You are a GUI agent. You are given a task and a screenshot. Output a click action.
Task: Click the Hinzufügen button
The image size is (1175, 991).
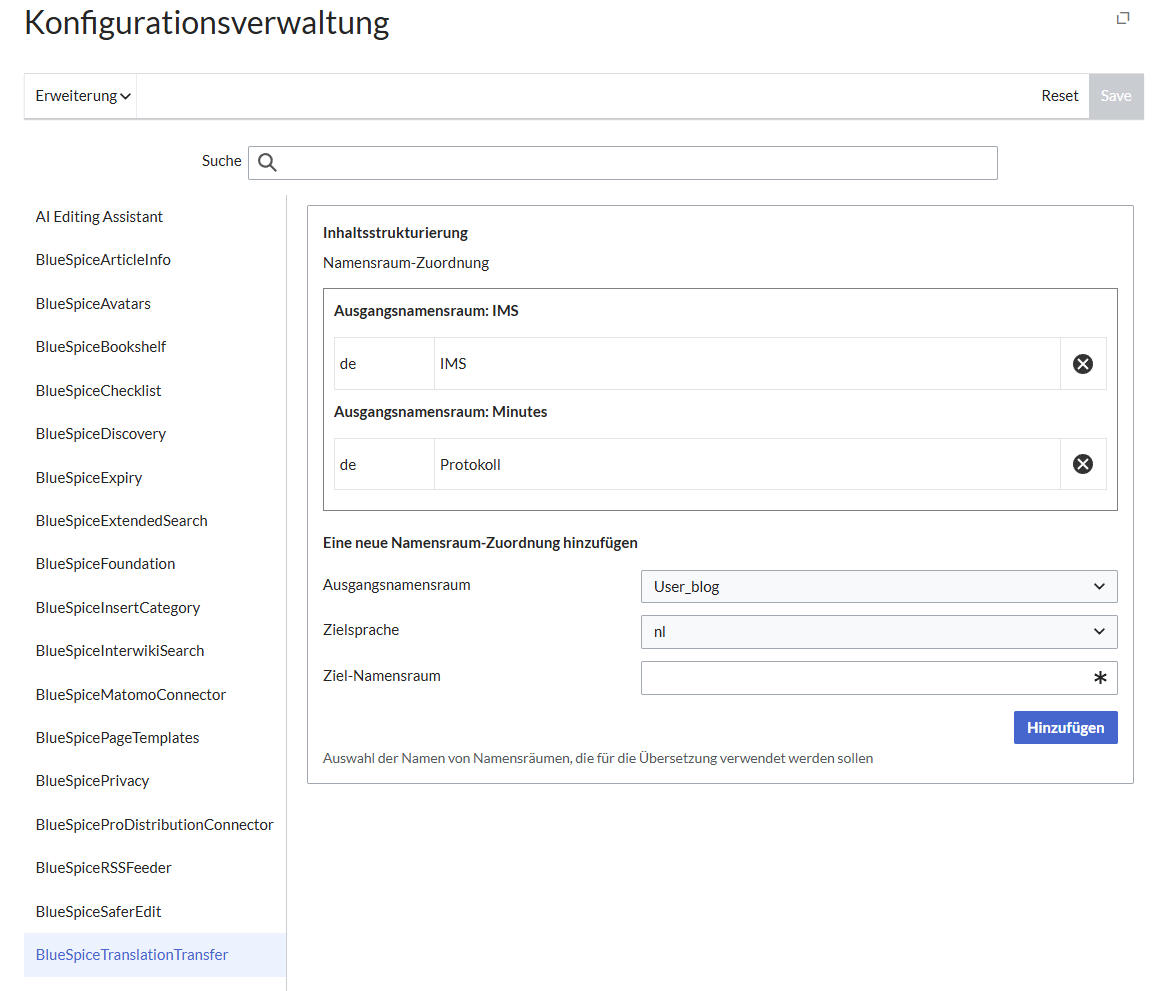(1065, 728)
